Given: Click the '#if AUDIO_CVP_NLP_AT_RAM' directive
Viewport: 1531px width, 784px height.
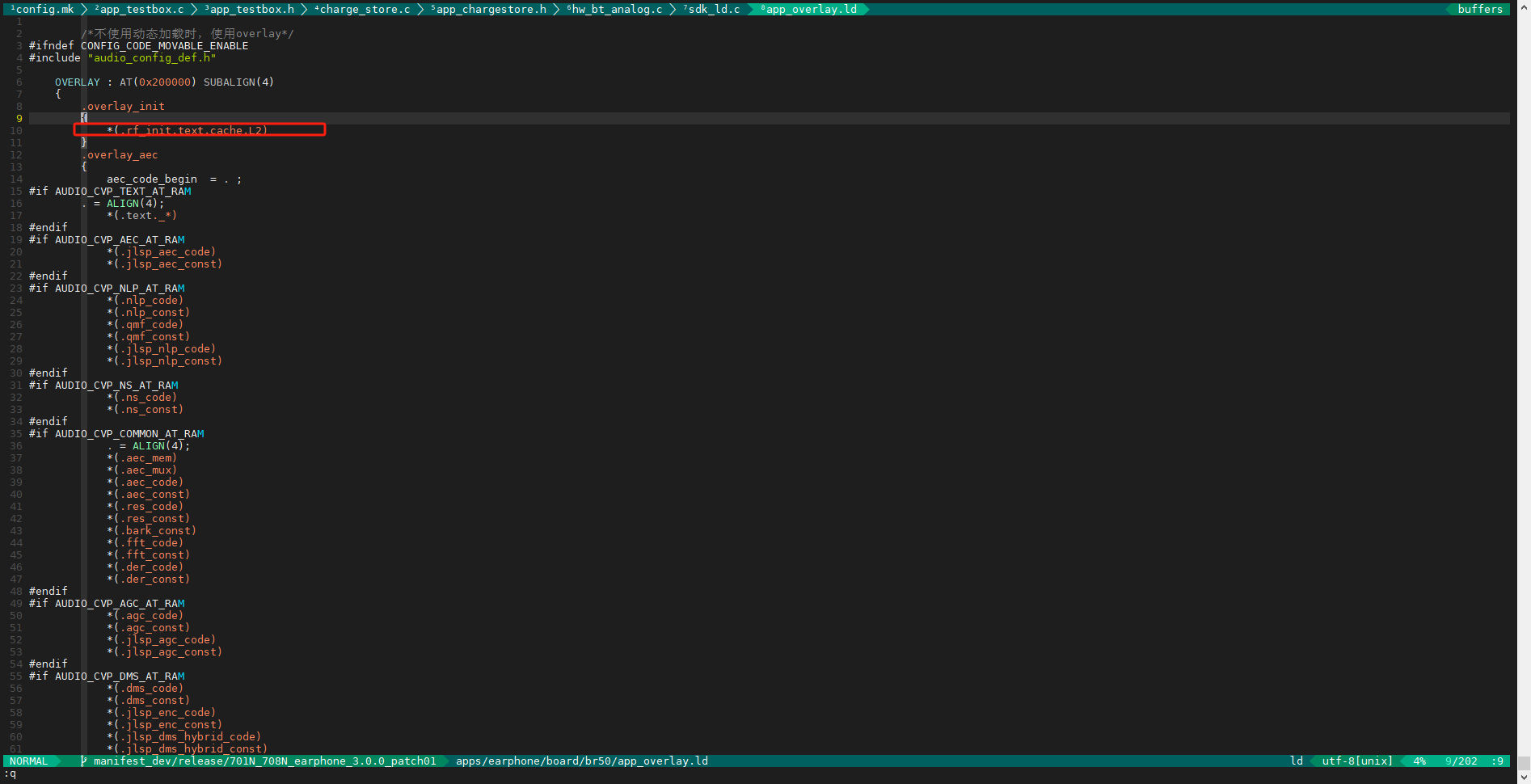Looking at the screenshot, I should (107, 289).
